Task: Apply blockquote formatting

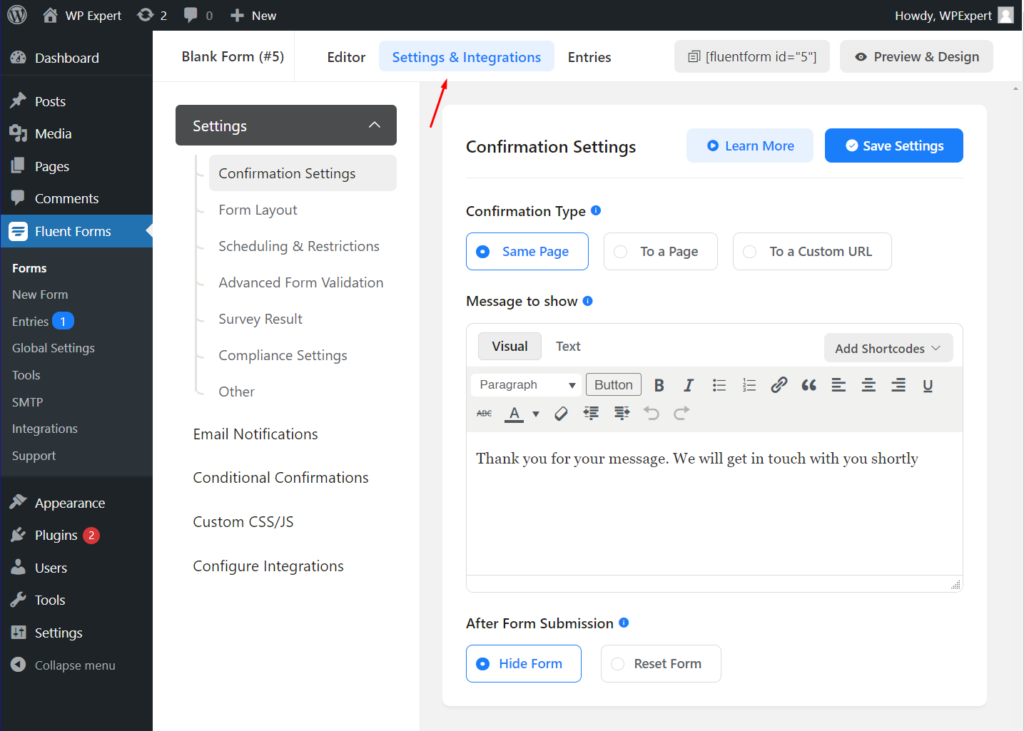Action: click(808, 385)
